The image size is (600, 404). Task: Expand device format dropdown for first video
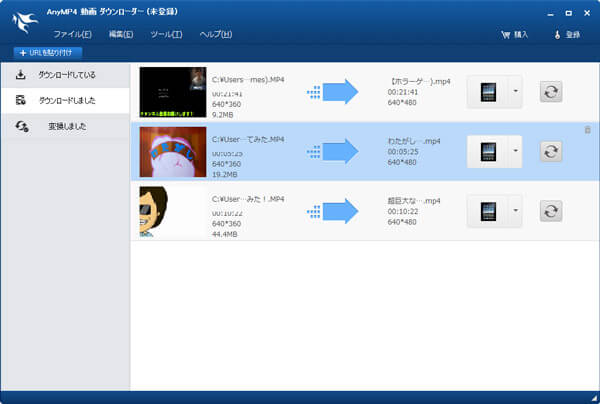(x=516, y=92)
